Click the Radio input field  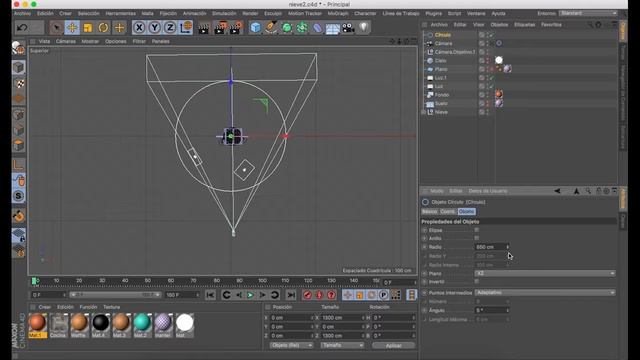click(x=490, y=247)
